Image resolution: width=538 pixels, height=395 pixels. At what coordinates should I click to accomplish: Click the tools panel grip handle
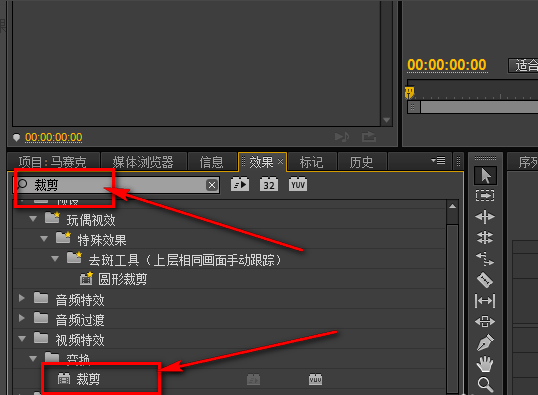click(485, 158)
